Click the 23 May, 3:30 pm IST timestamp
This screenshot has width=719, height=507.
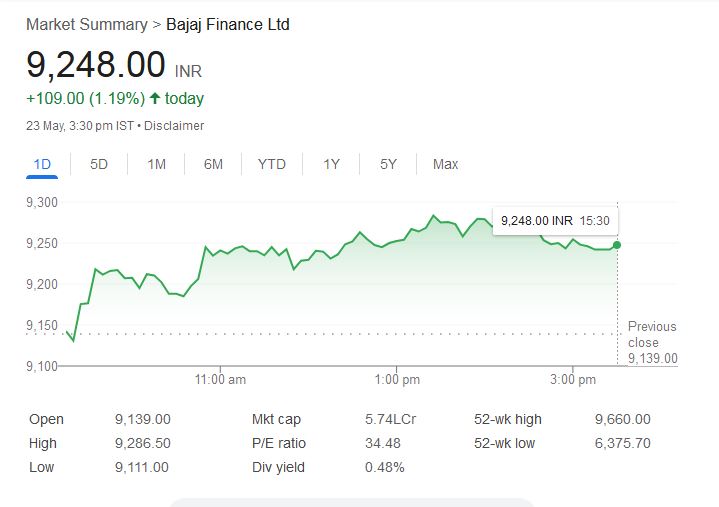coord(80,126)
